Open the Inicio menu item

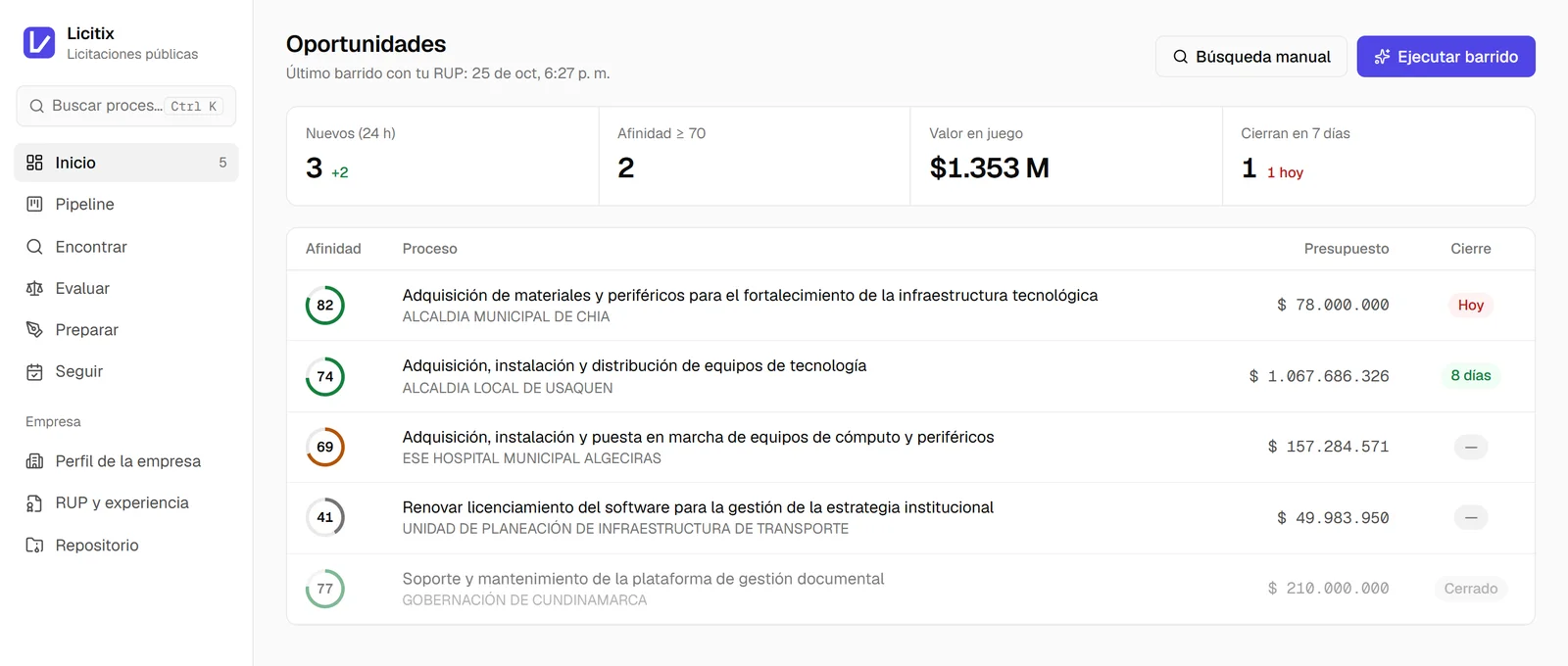tap(126, 163)
